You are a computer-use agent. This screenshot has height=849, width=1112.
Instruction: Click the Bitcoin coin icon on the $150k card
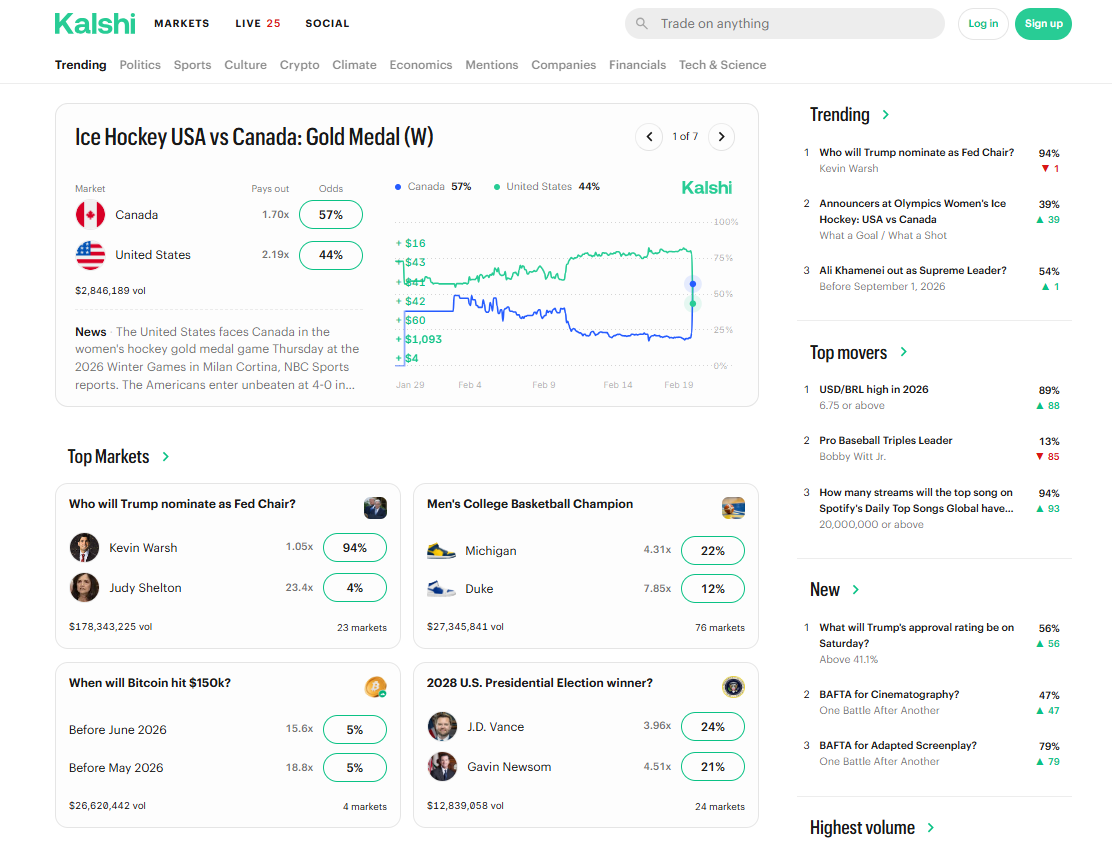pos(375,687)
